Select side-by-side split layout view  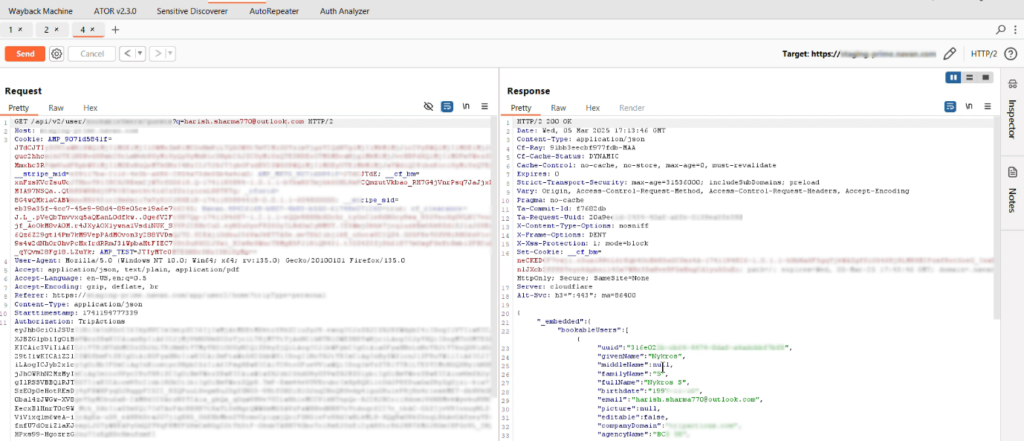pyautogui.click(x=952, y=77)
